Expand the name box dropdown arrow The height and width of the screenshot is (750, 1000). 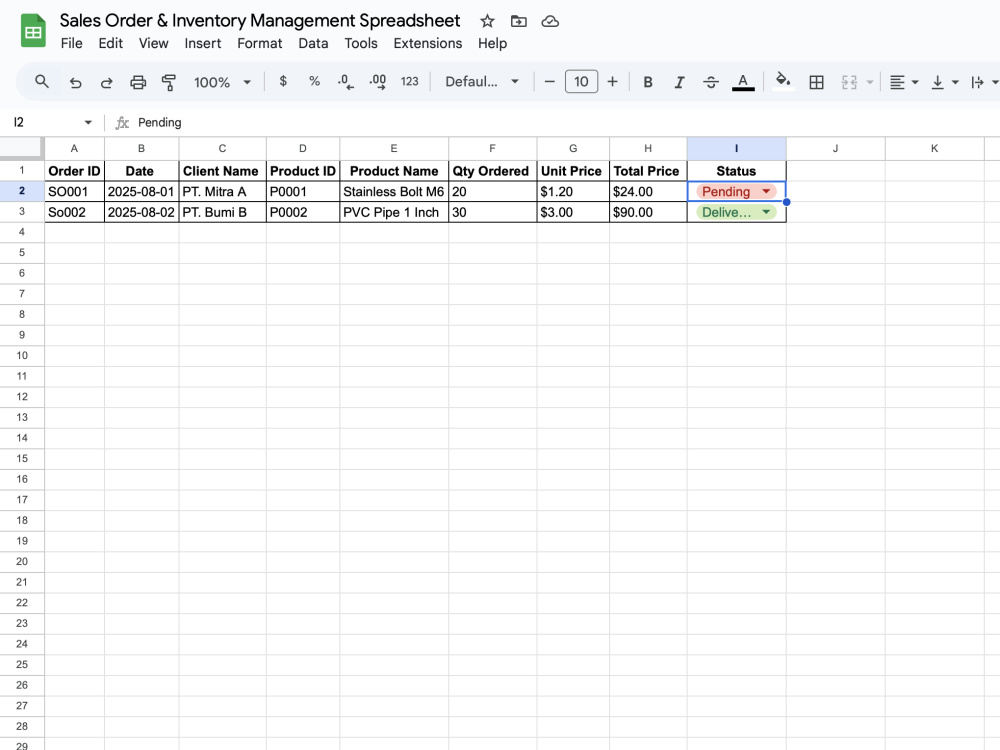point(88,122)
